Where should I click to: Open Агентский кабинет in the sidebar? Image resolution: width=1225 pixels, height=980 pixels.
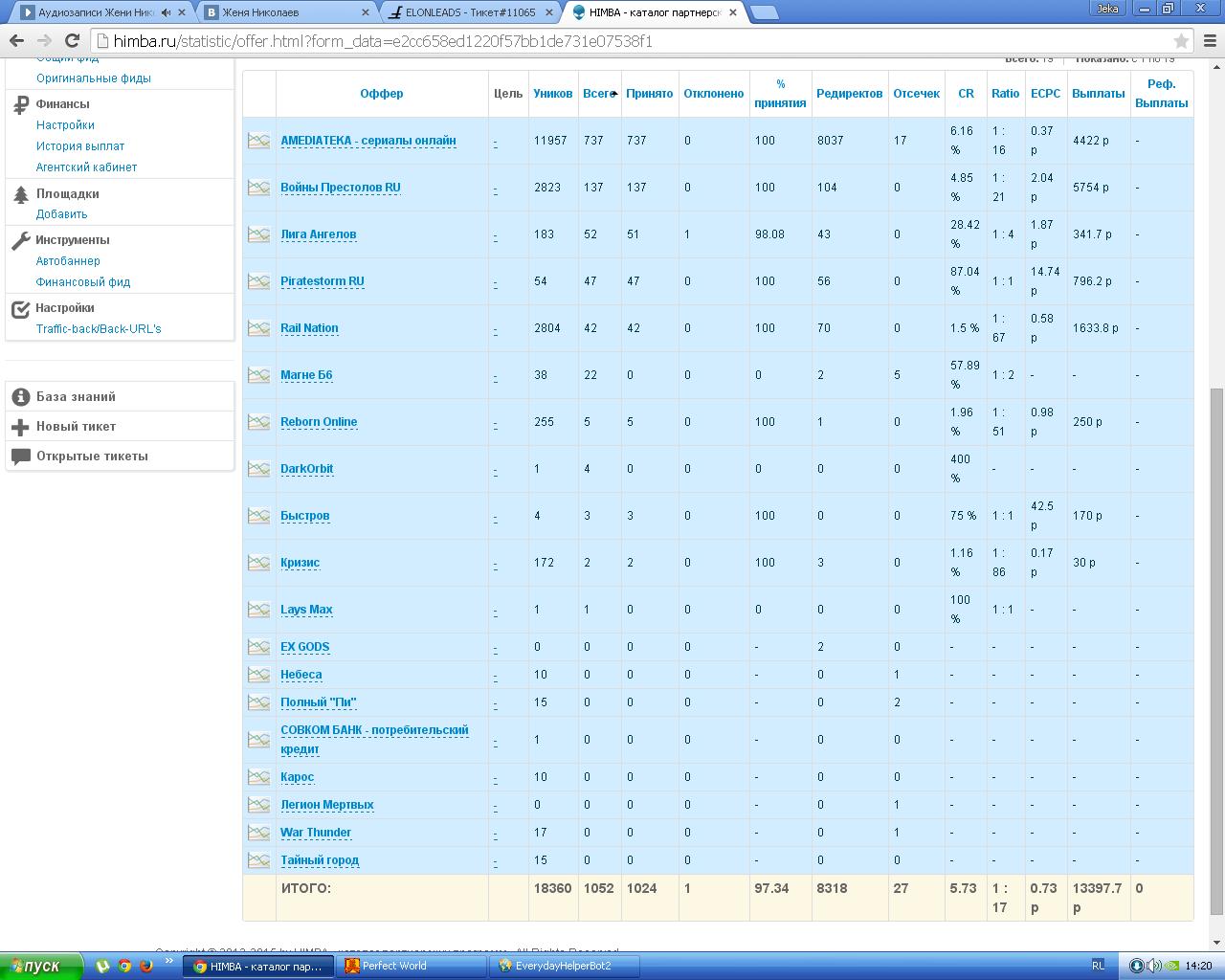click(x=87, y=167)
